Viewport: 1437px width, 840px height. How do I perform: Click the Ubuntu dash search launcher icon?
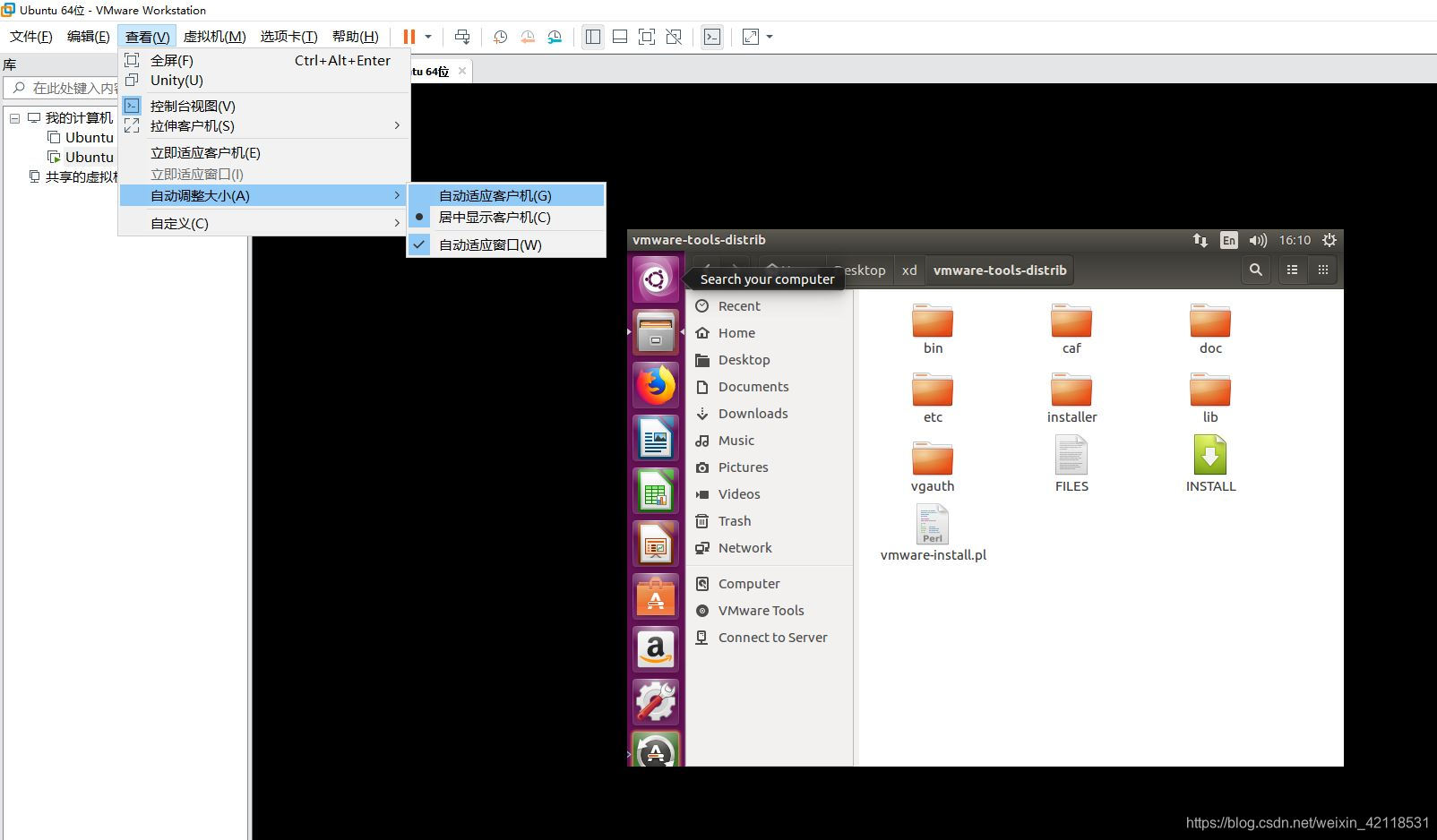click(656, 279)
